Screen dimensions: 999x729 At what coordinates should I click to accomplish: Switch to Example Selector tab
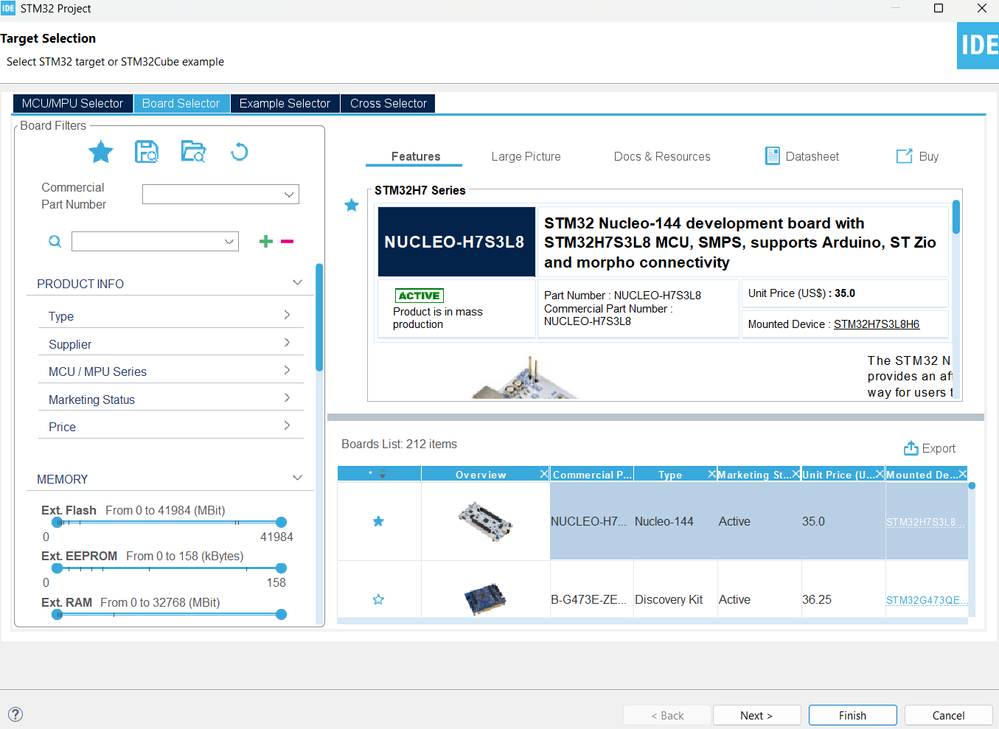pos(285,103)
